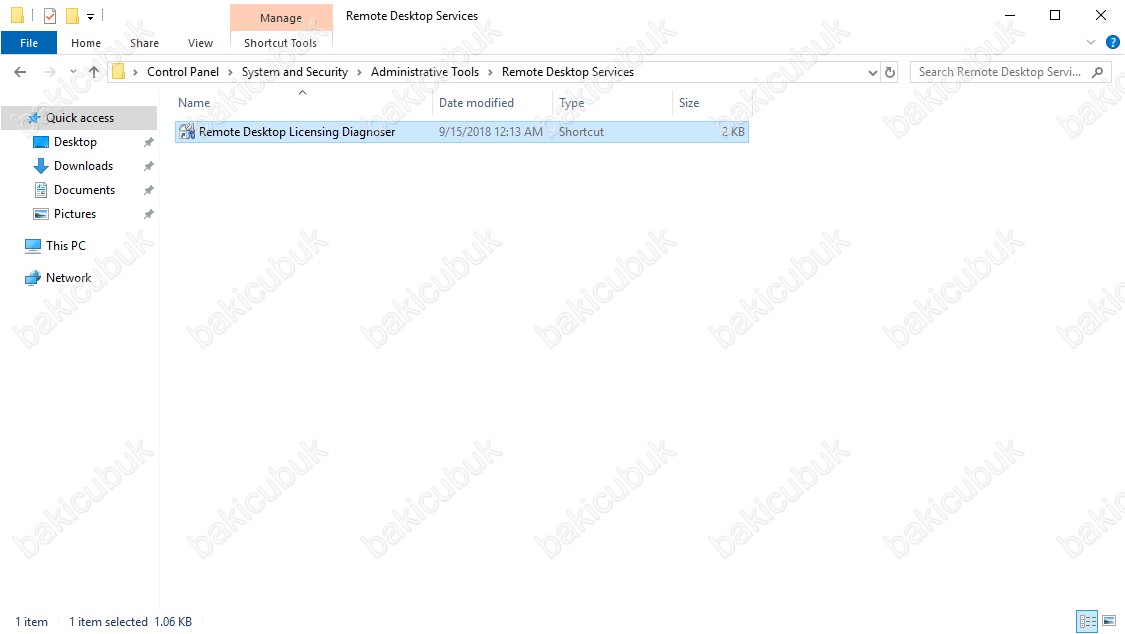
Task: Expand the breadcrumb arrow after Administrative Tools
Action: pos(490,72)
